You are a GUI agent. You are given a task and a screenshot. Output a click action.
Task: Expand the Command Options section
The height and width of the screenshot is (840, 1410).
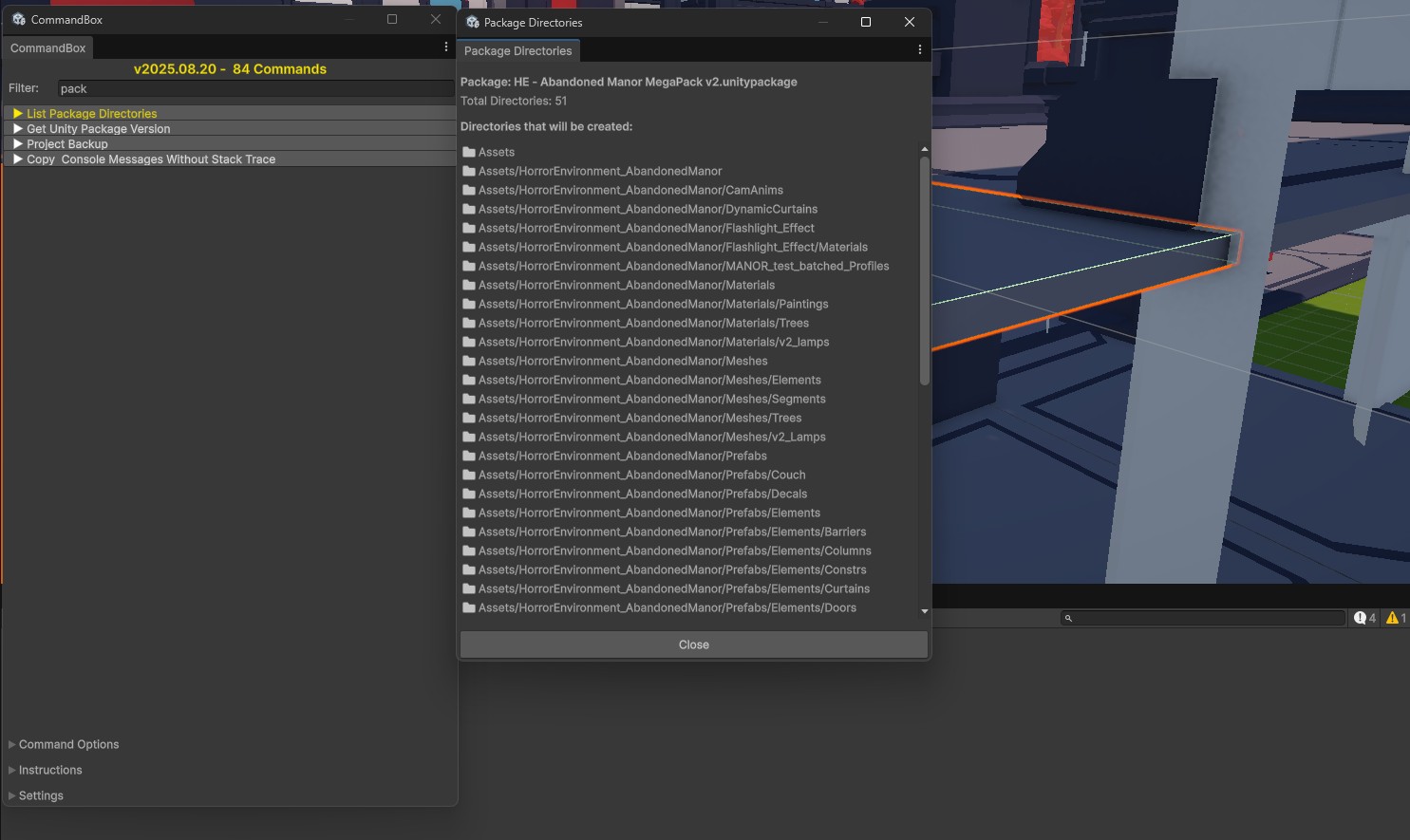64,744
